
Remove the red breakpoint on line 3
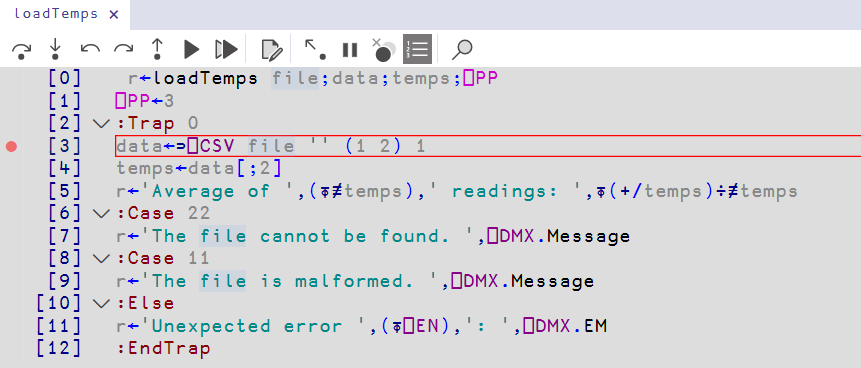coord(11,146)
